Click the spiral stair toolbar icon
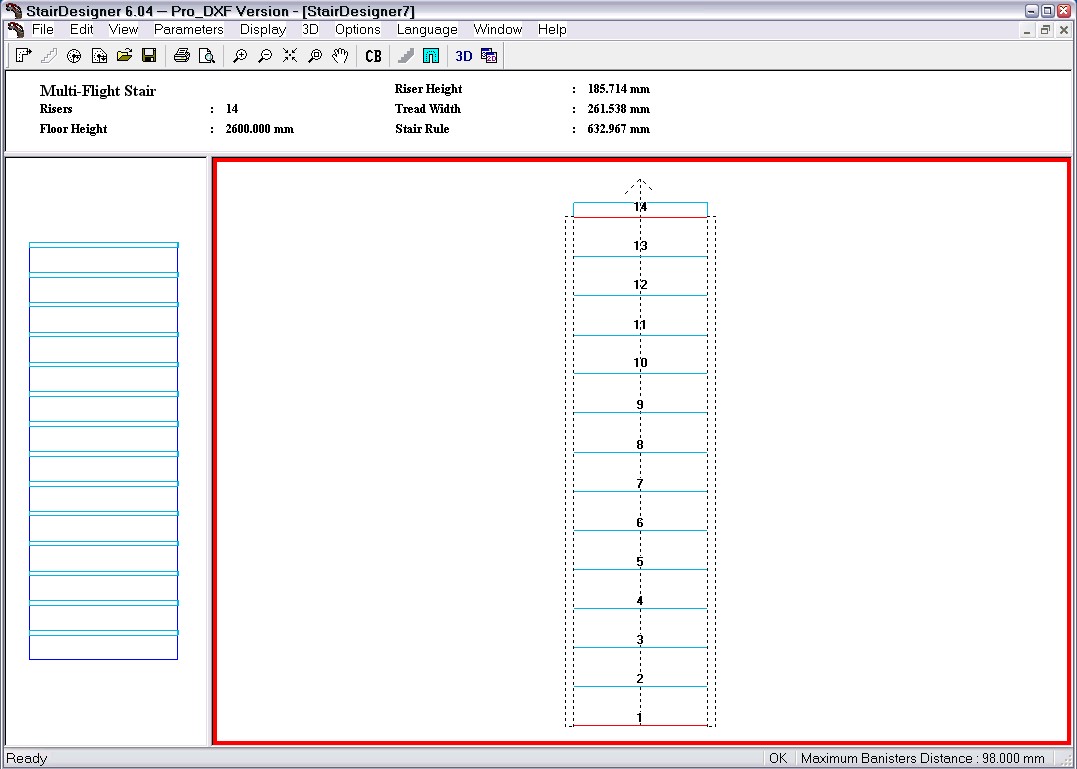Viewport: 1077px width, 769px height. (73, 56)
